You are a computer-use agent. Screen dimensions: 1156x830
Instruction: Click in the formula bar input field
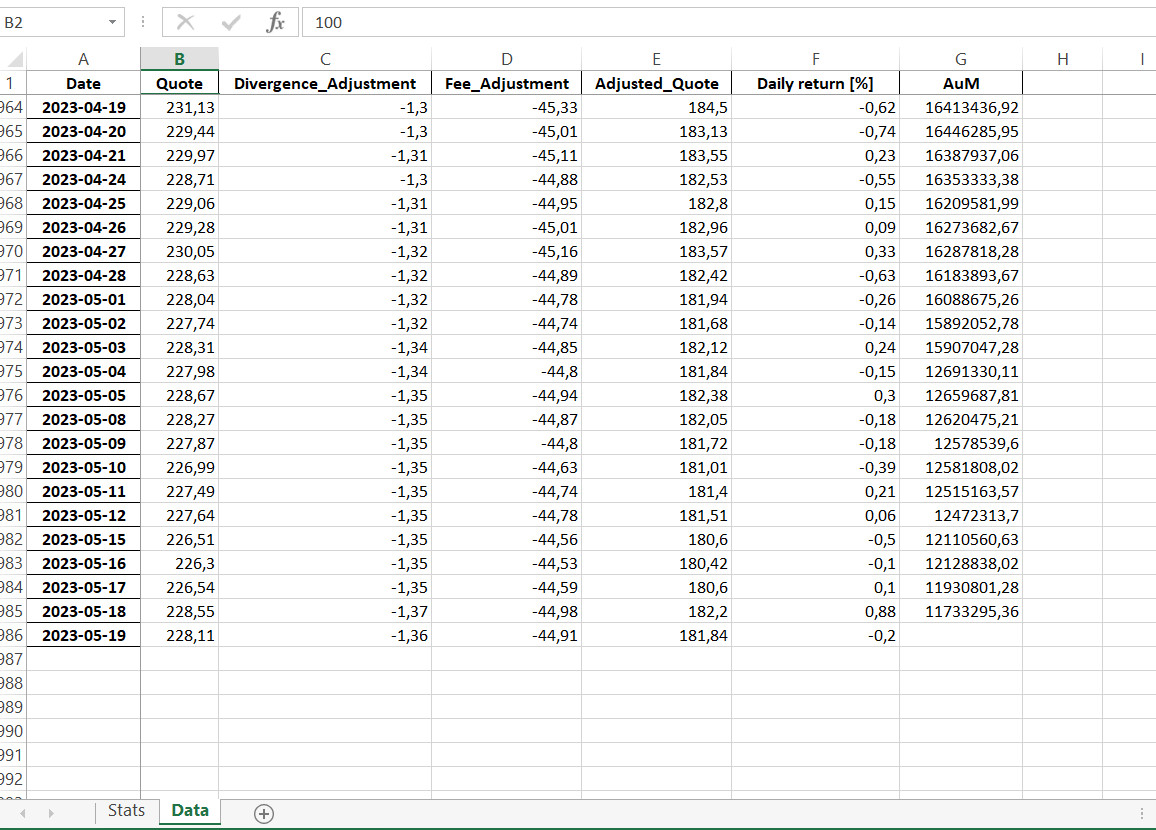(x=700, y=22)
